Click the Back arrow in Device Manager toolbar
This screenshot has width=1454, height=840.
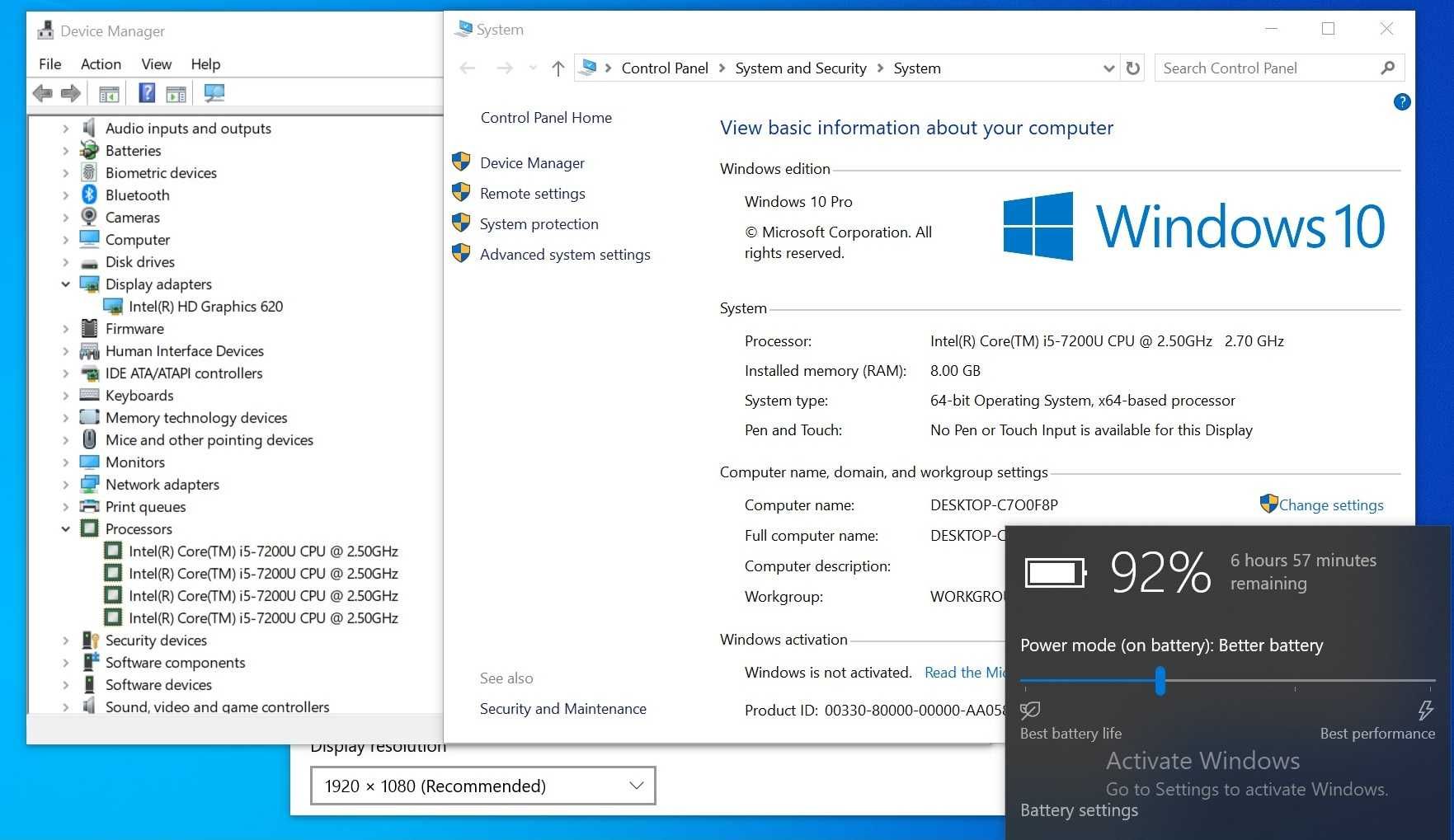(x=43, y=94)
